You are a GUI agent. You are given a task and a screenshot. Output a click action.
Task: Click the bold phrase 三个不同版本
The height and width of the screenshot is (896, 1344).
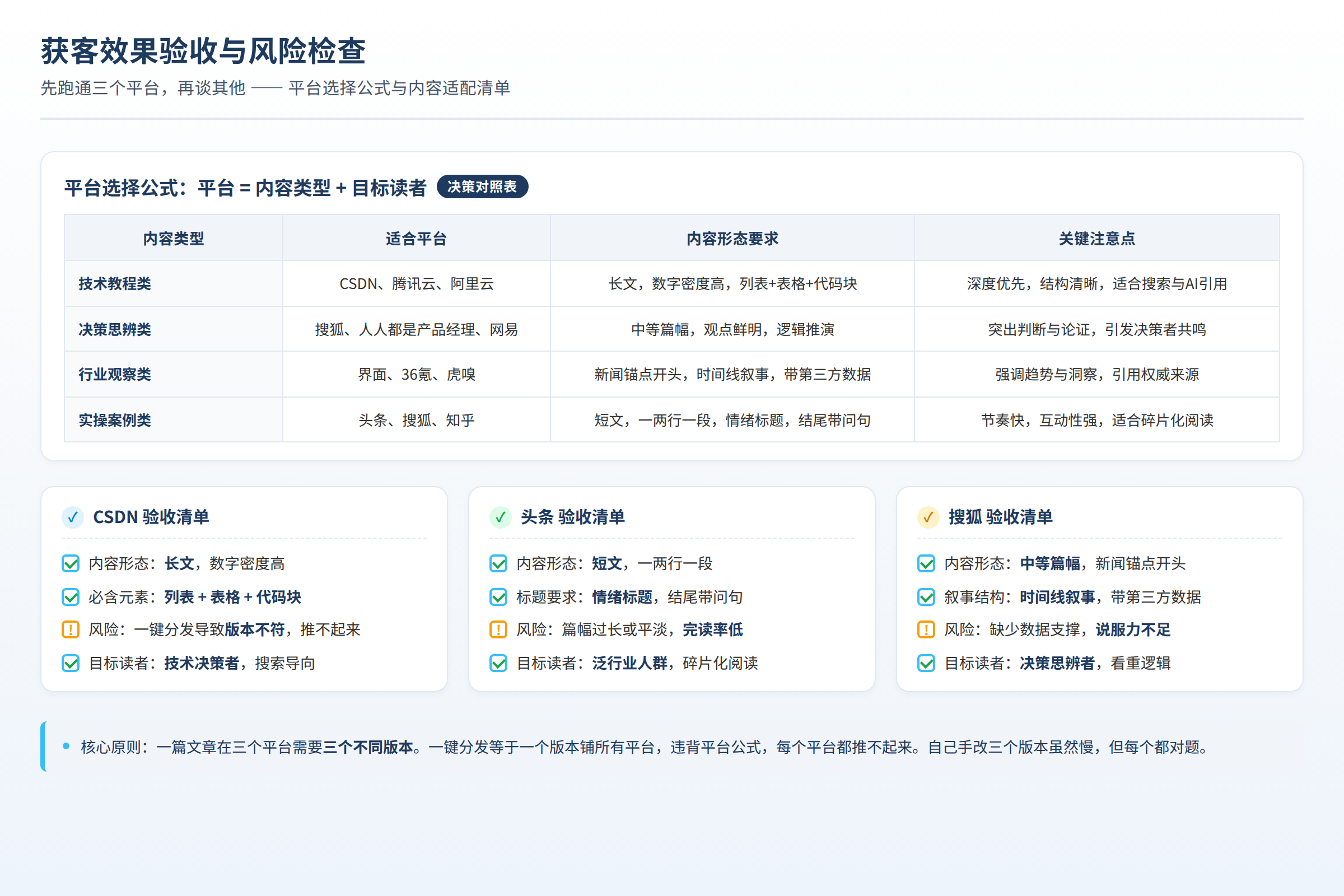[x=368, y=748]
